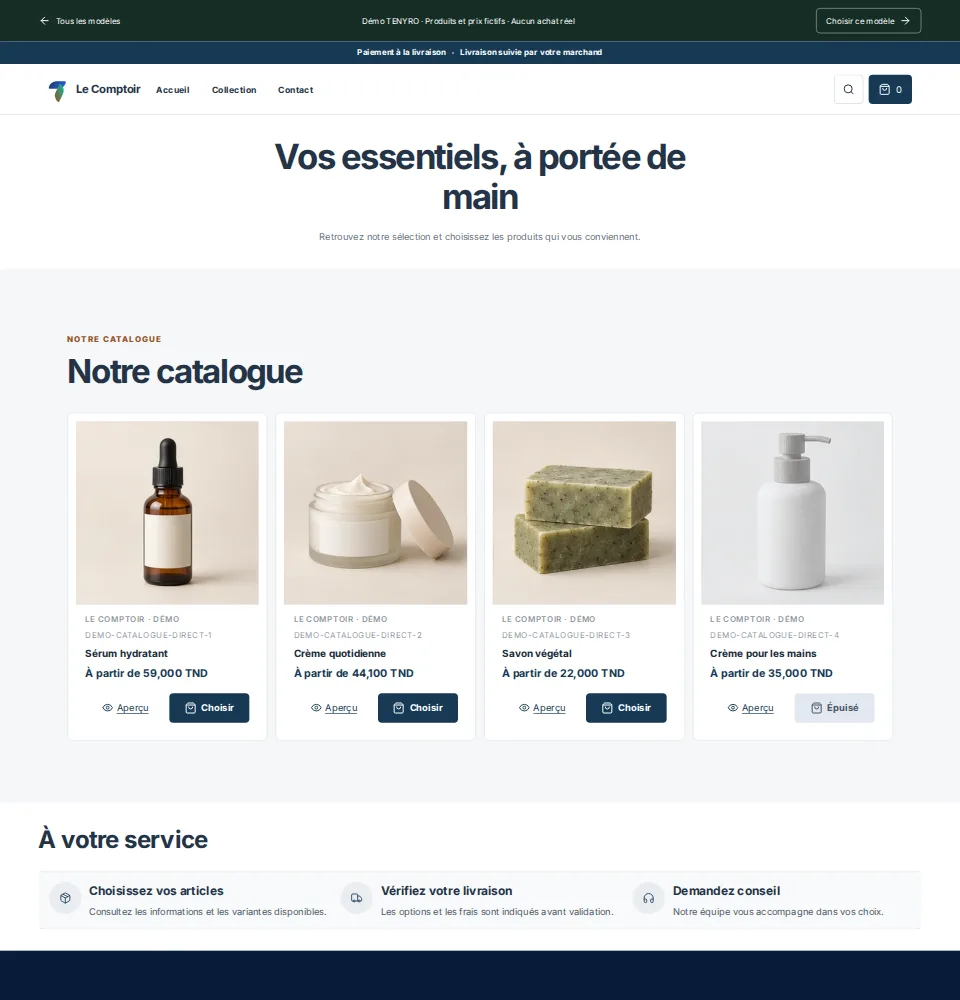Click the Savon végétal product title
Screen dimensions: 960x1000
point(537,654)
